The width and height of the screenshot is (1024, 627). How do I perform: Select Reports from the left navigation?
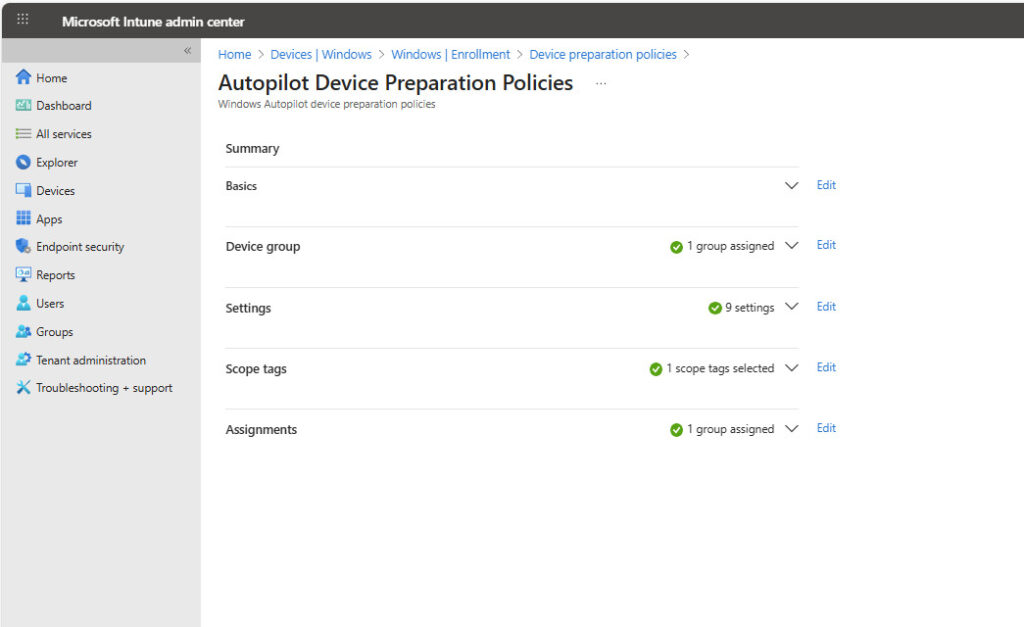click(55, 275)
